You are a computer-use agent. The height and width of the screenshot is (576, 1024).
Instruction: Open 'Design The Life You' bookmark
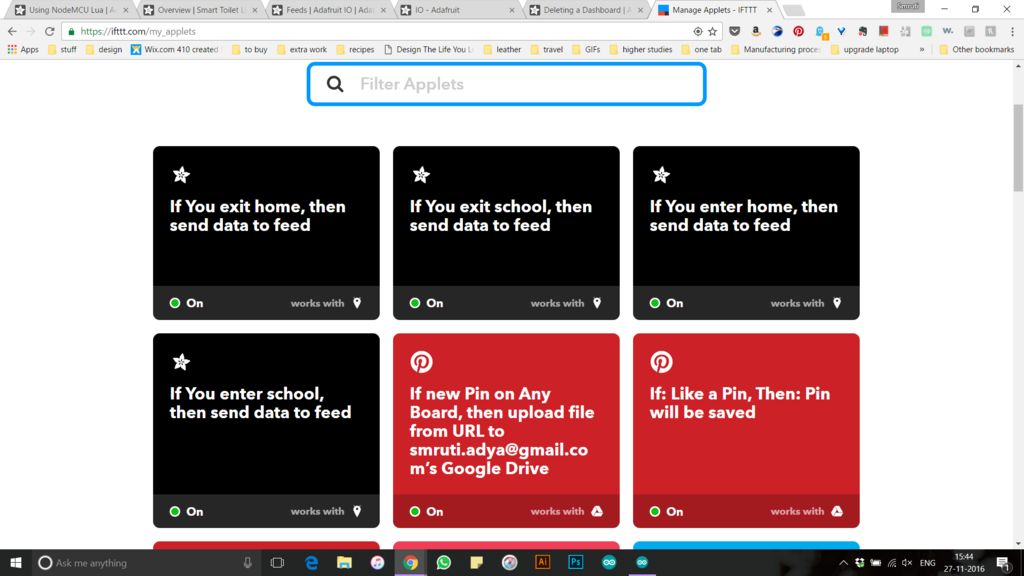(x=428, y=49)
